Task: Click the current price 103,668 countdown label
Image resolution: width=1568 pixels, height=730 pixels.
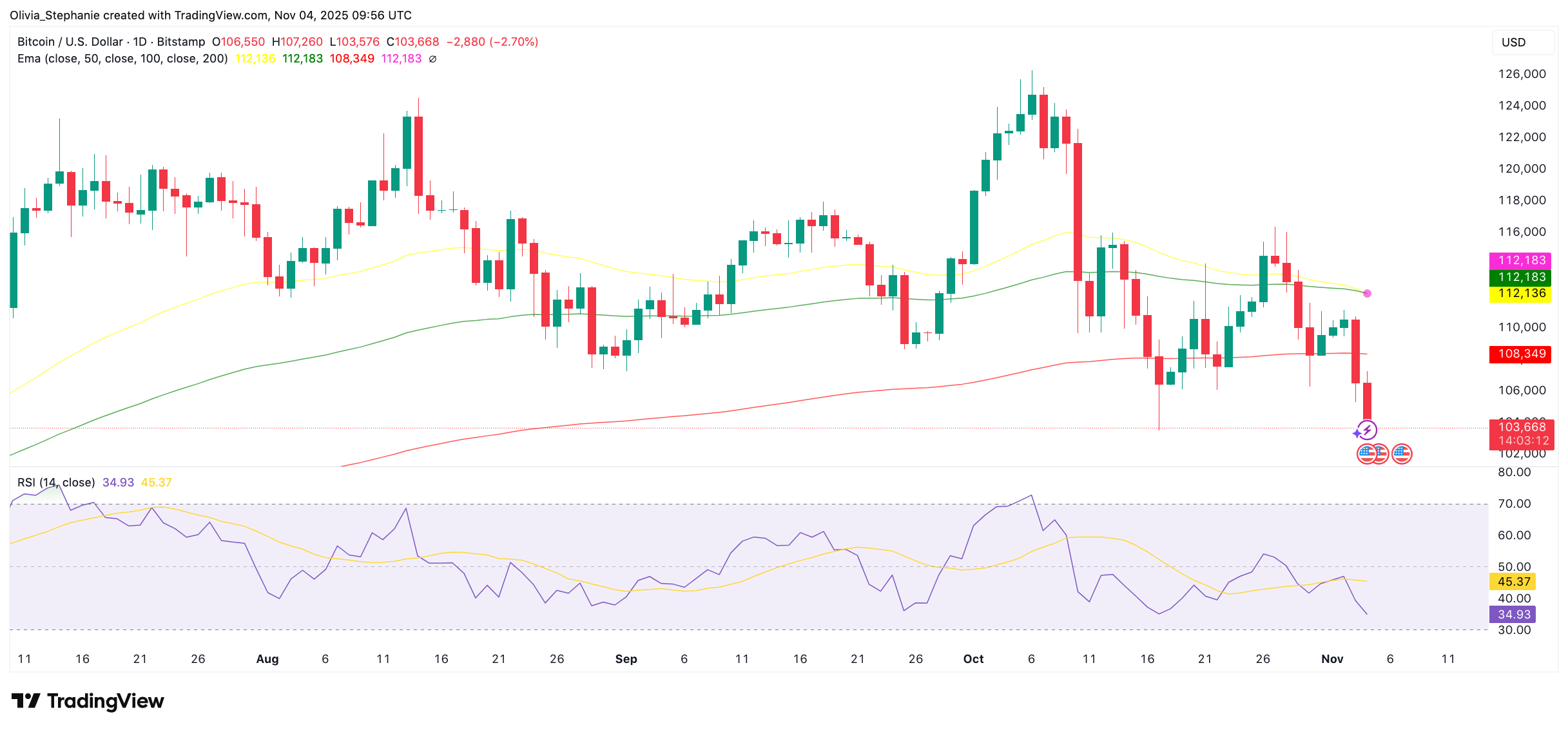Action: (x=1521, y=434)
